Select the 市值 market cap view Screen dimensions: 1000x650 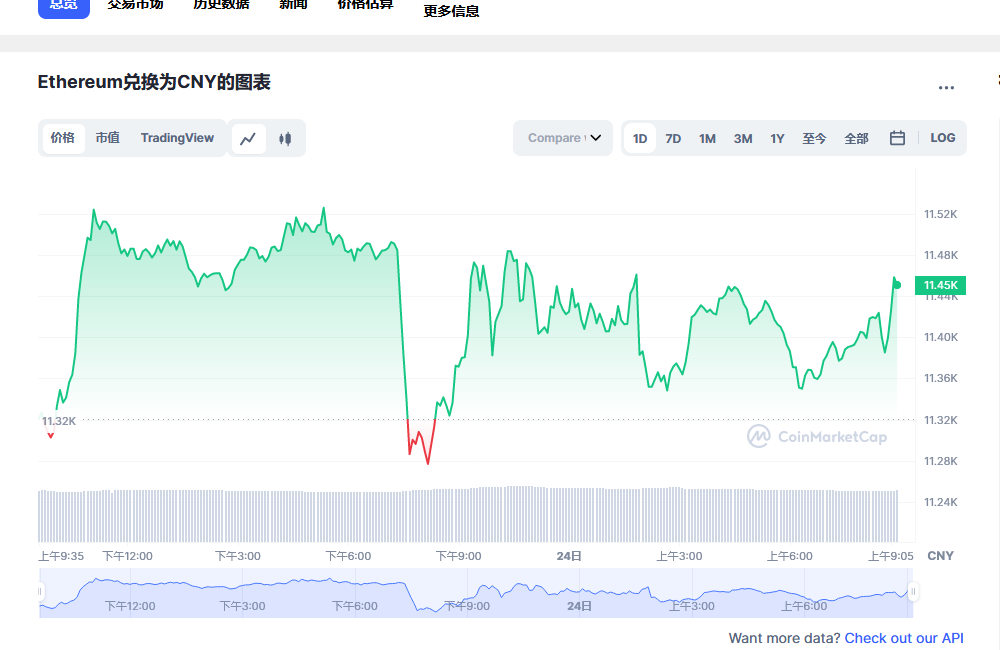[107, 138]
